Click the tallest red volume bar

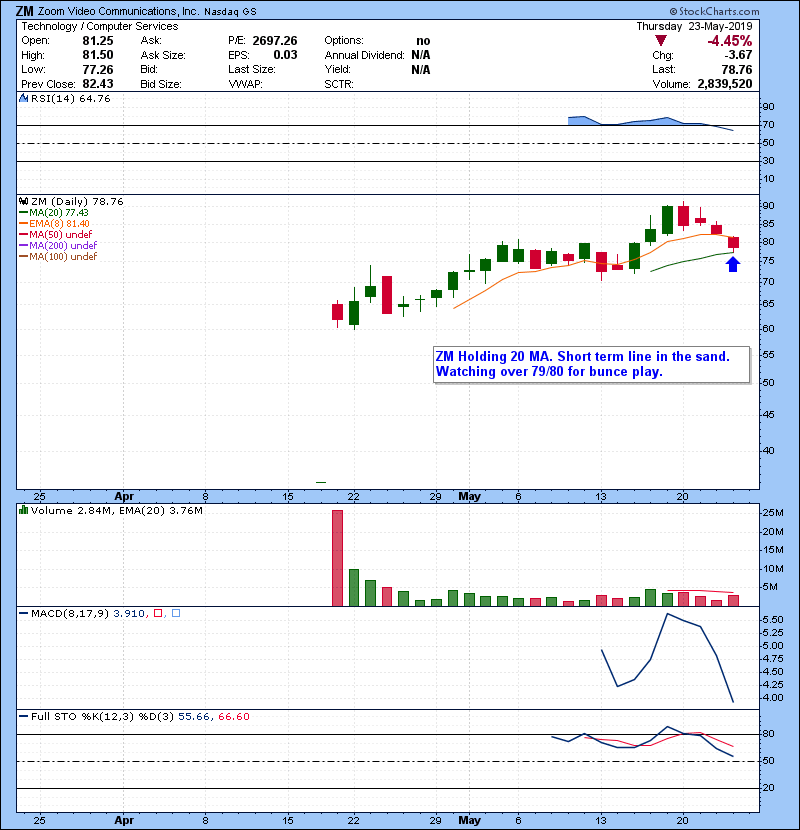[x=337, y=558]
